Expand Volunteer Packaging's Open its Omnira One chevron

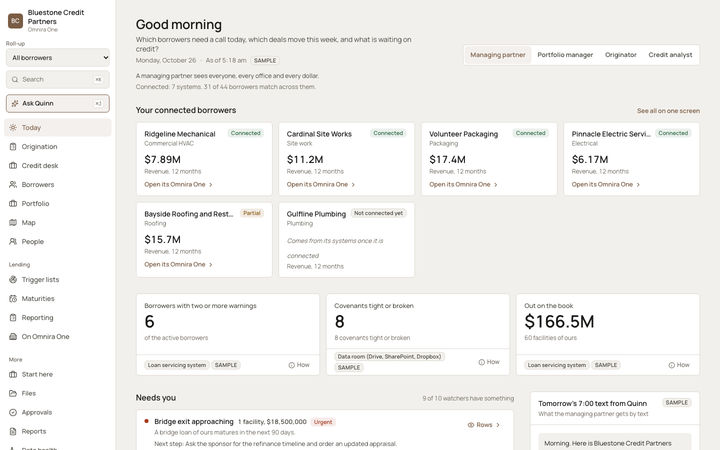[x=496, y=185]
